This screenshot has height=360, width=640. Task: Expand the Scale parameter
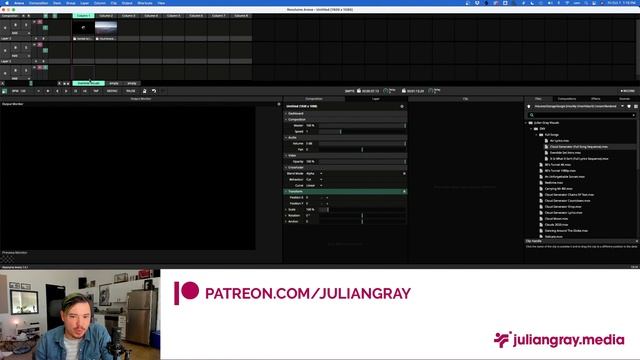(286, 209)
